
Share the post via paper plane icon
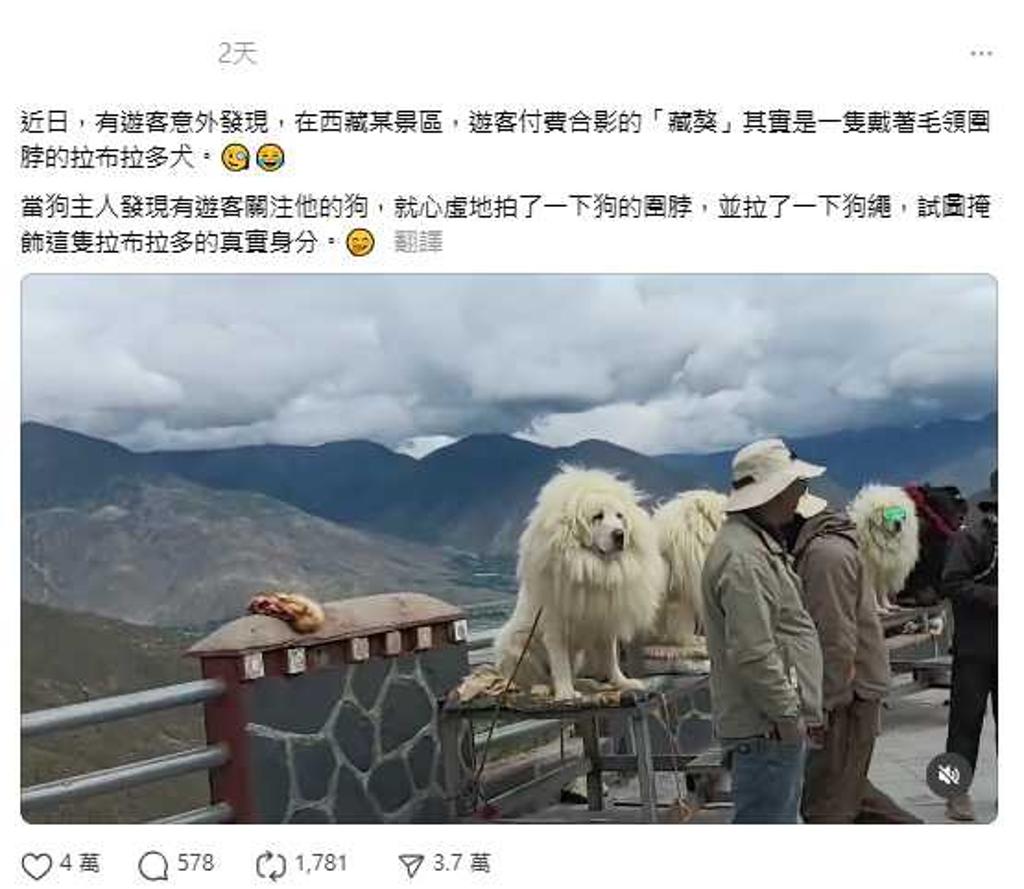tap(411, 865)
